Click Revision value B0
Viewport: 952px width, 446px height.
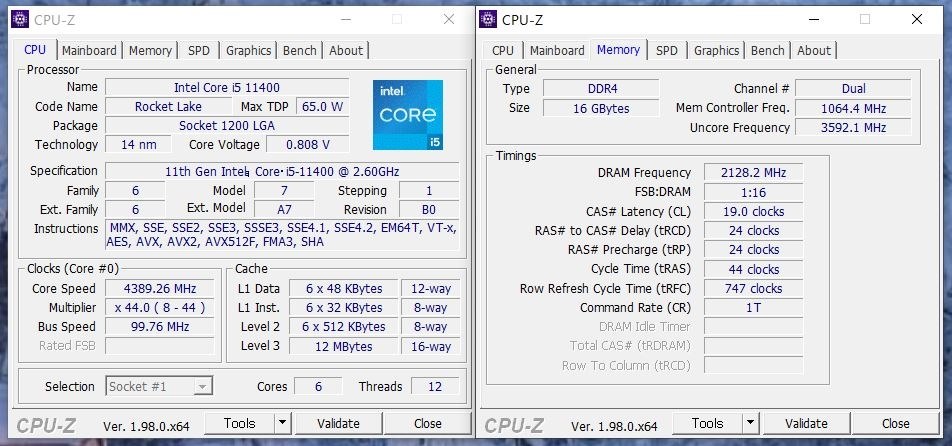(429, 209)
